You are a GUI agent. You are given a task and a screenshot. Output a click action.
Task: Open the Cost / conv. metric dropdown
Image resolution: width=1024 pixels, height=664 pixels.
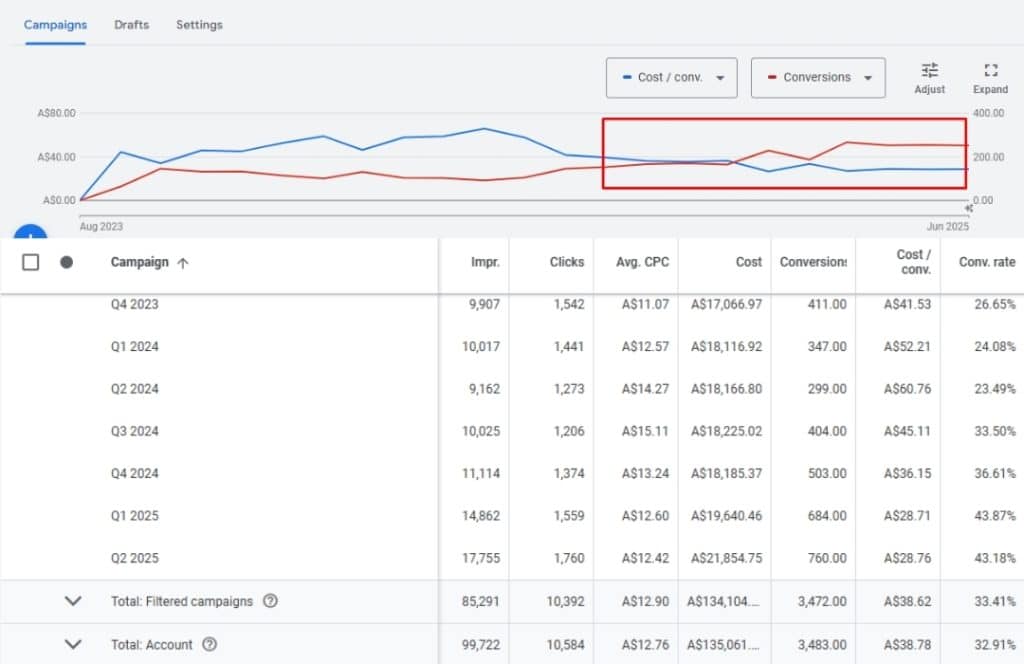point(671,77)
